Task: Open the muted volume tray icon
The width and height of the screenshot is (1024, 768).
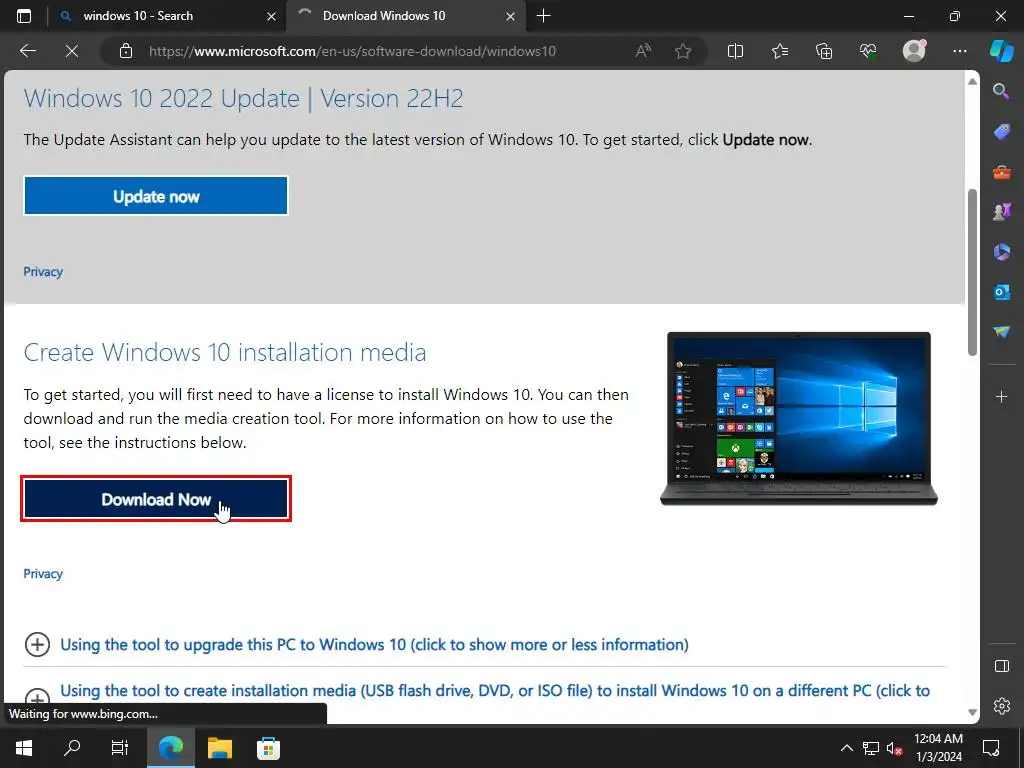Action: click(895, 748)
